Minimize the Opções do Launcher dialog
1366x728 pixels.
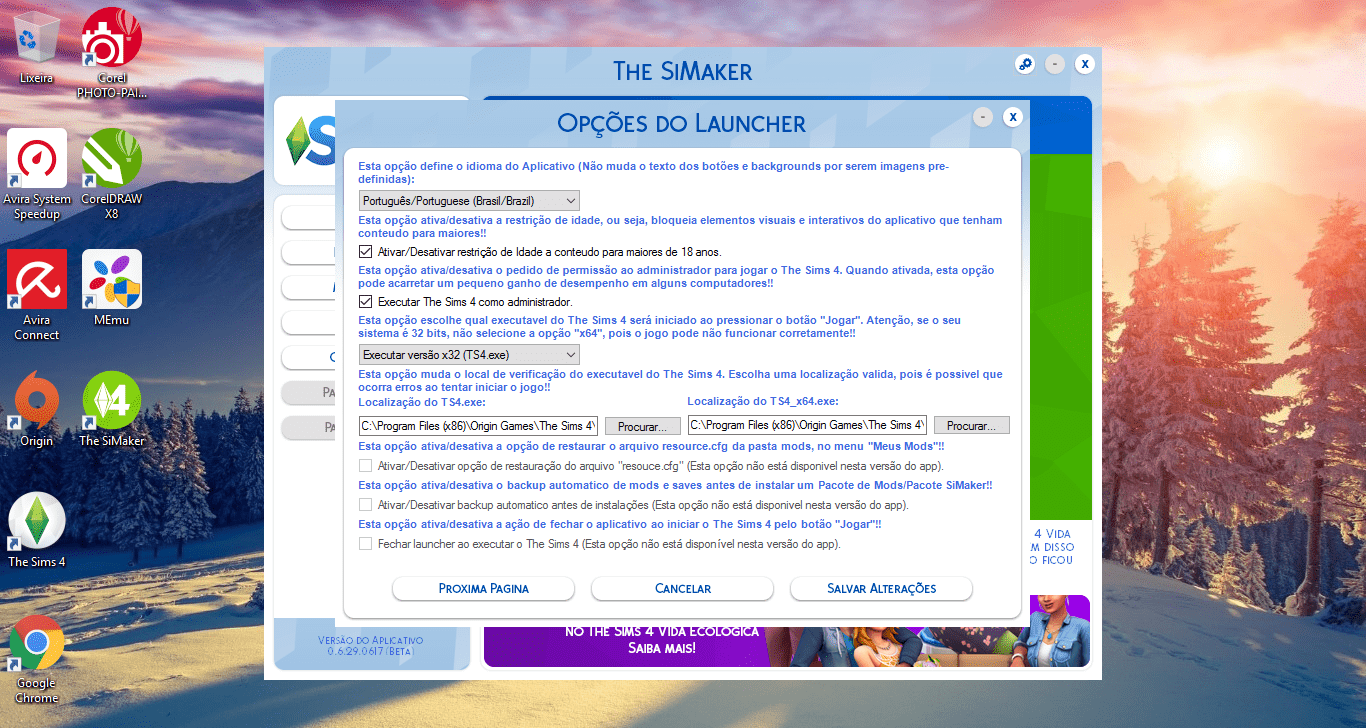coord(983,117)
